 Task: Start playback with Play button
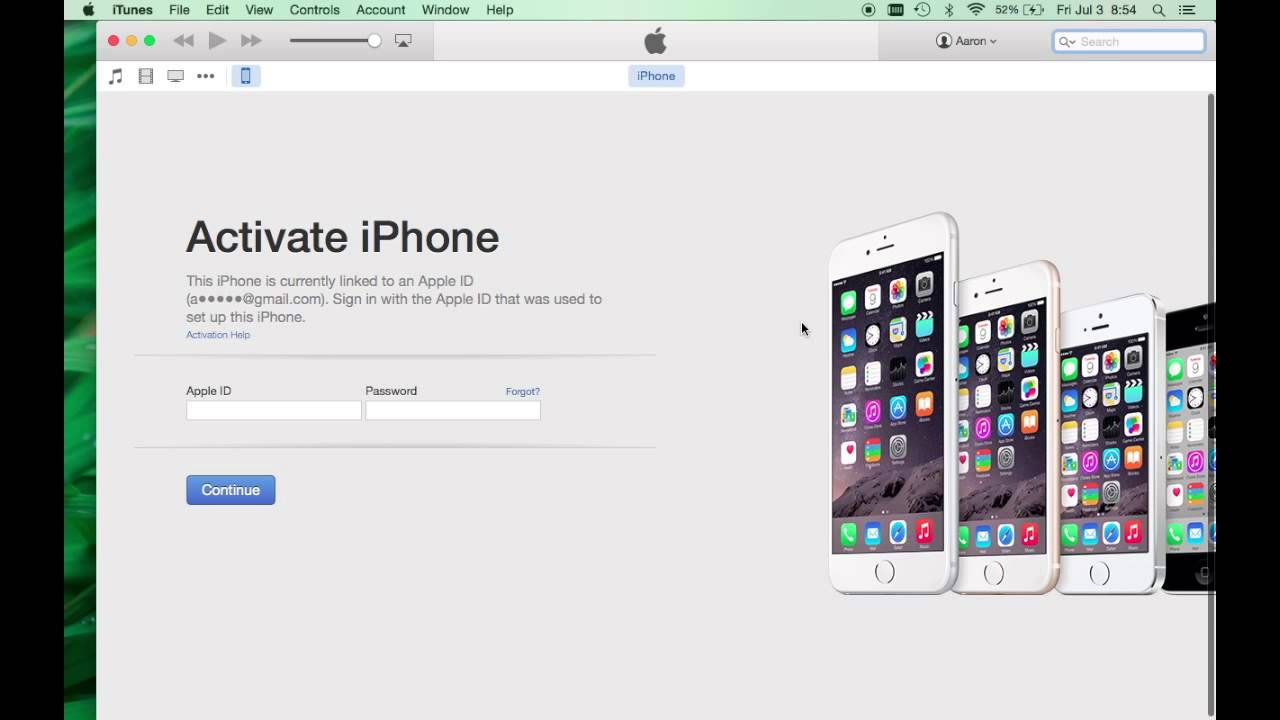[217, 41]
